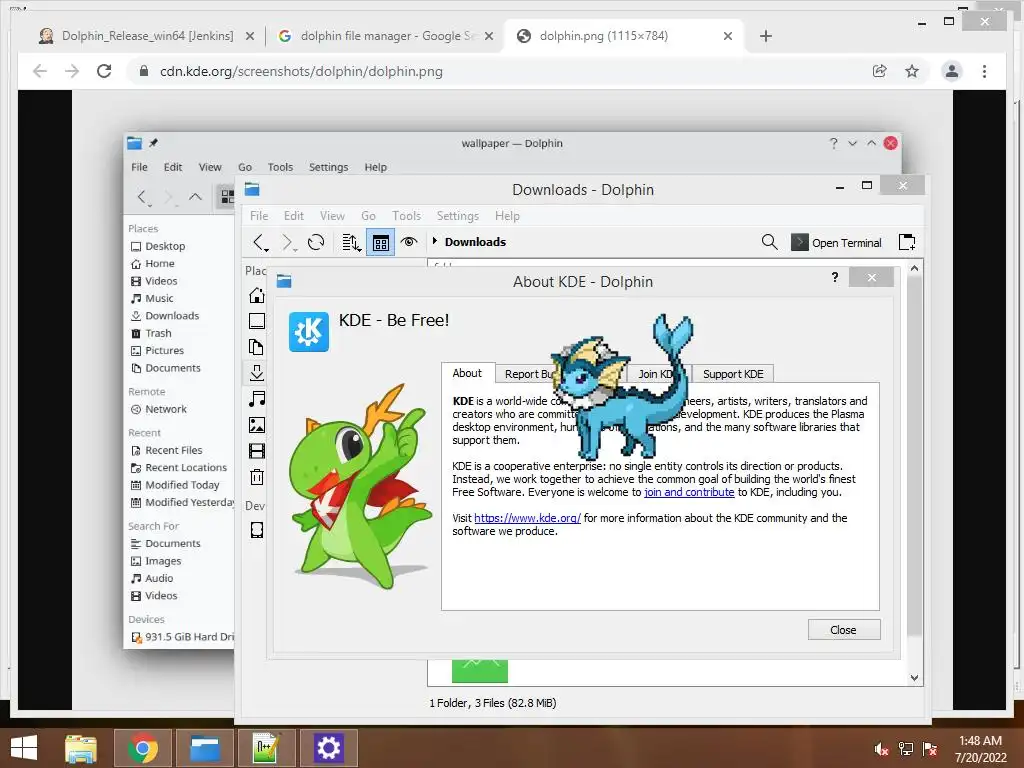Select Music in wallpaper Dolphin places
The height and width of the screenshot is (768, 1024).
pos(152,298)
